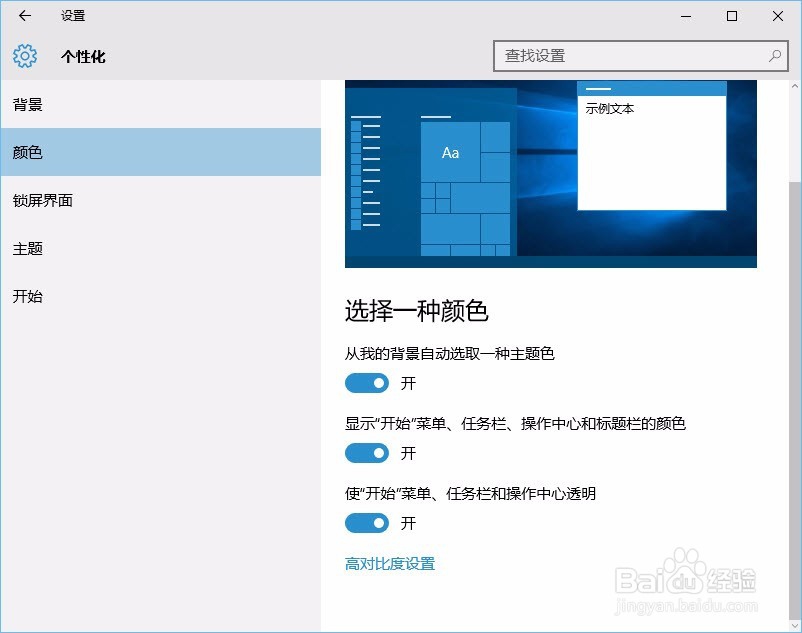802x633 pixels.
Task: Open the 锁屏界面 section
Action: pos(161,200)
